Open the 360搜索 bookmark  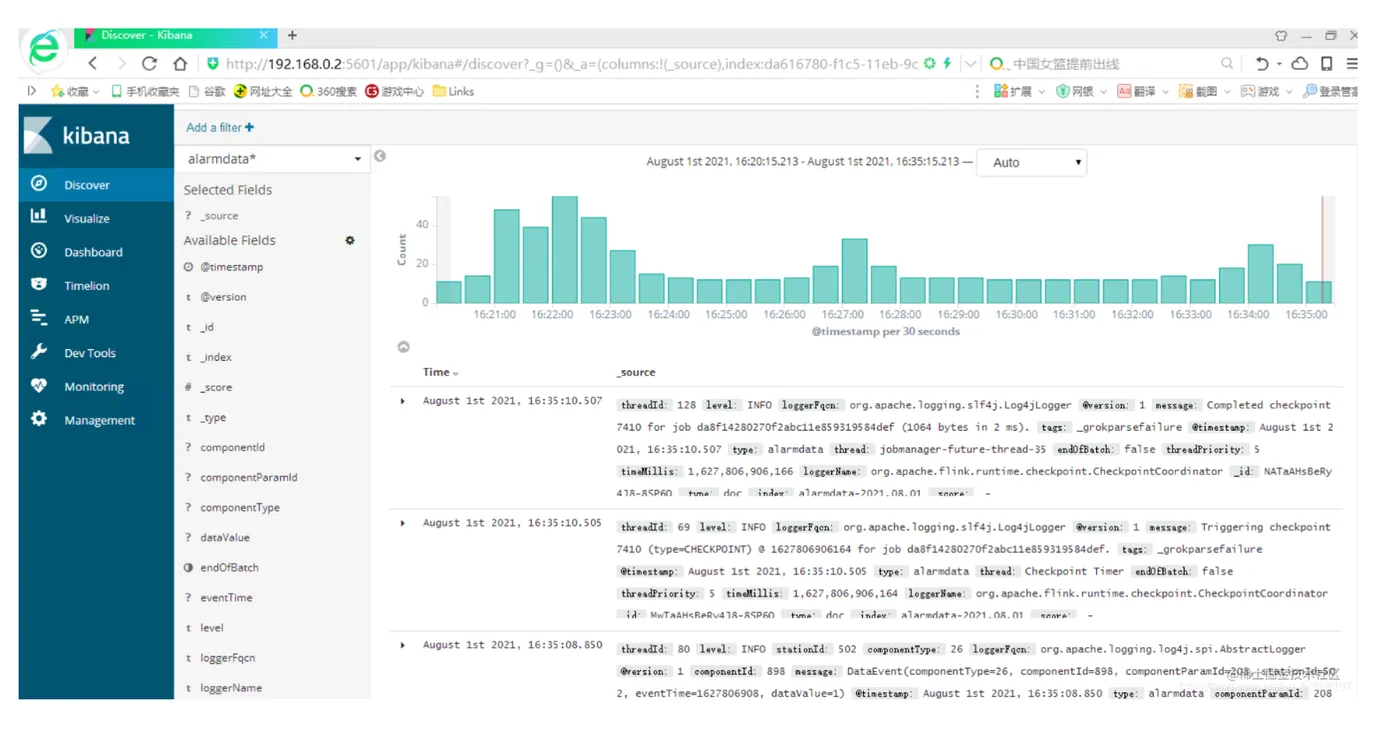(329, 91)
